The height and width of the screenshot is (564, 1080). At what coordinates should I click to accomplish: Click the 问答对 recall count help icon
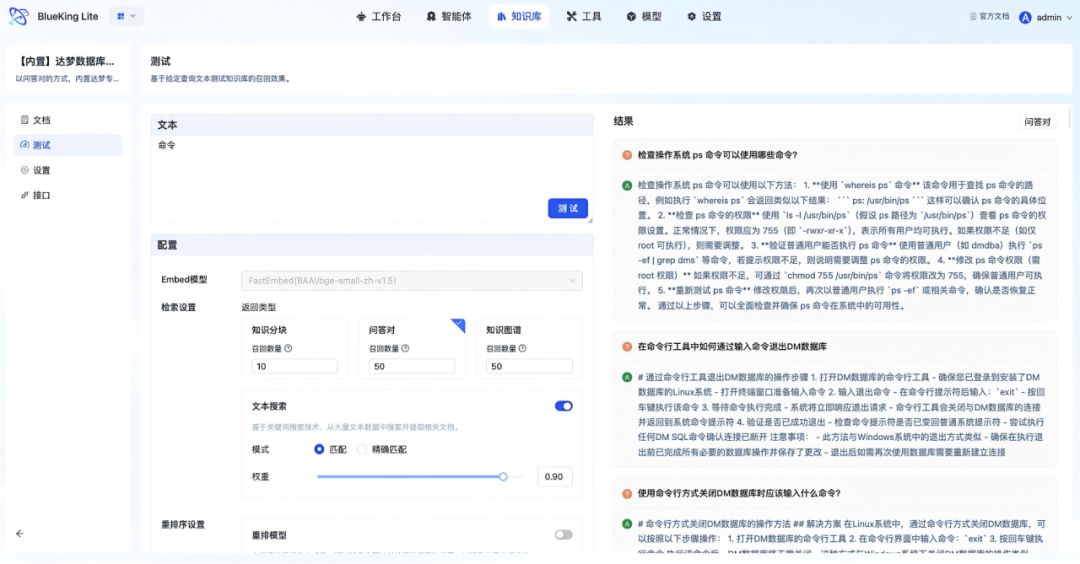pyautogui.click(x=406, y=348)
